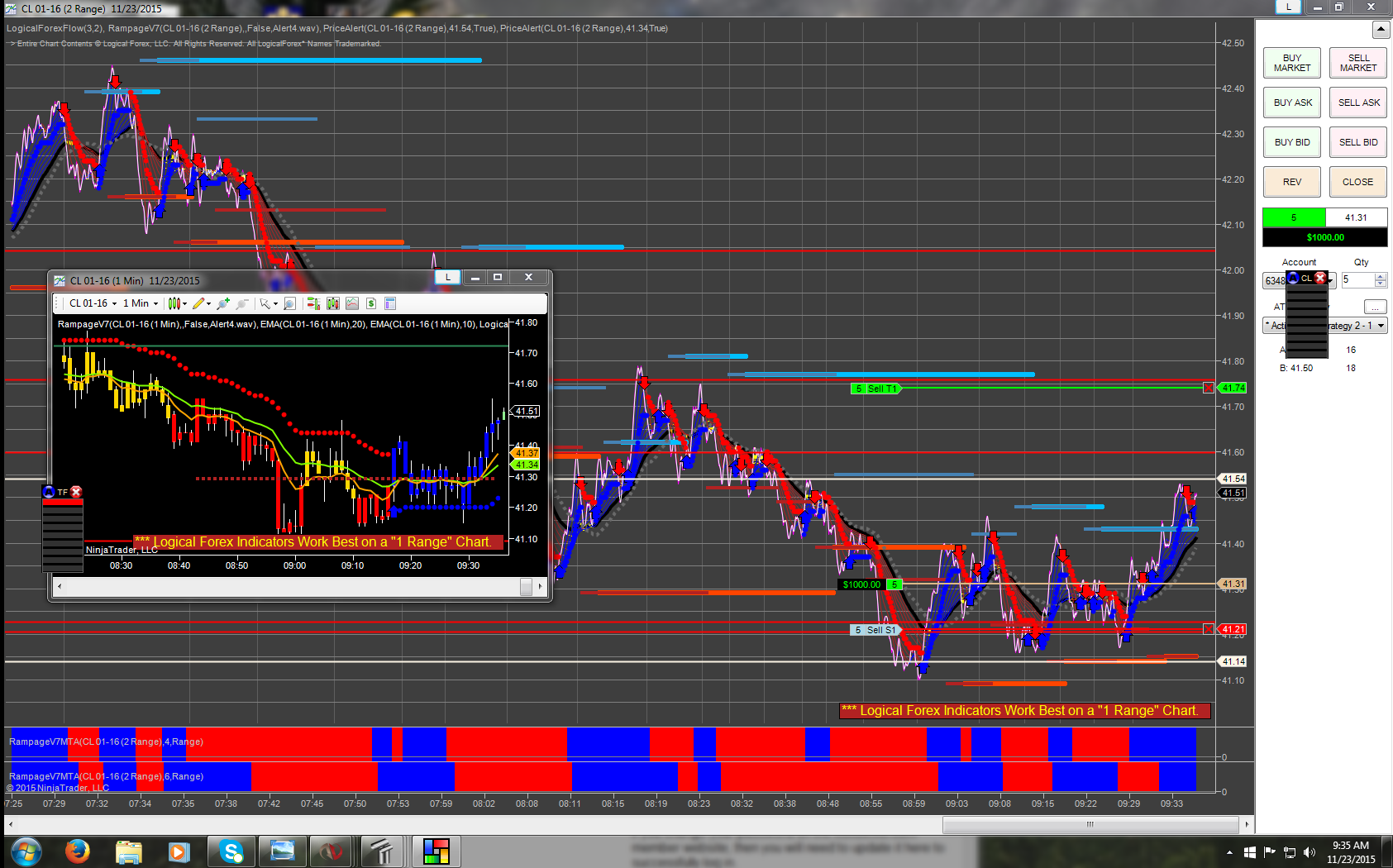Collapse Chart Trader panel arrow button

tap(1381, 30)
